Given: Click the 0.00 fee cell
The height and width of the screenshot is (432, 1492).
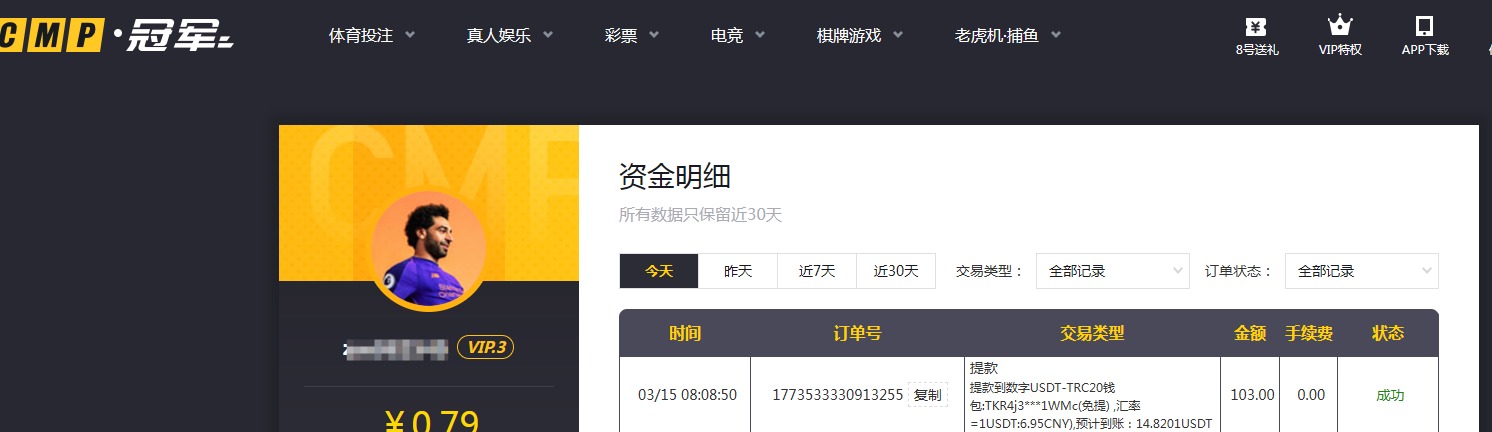Looking at the screenshot, I should coord(1311,395).
